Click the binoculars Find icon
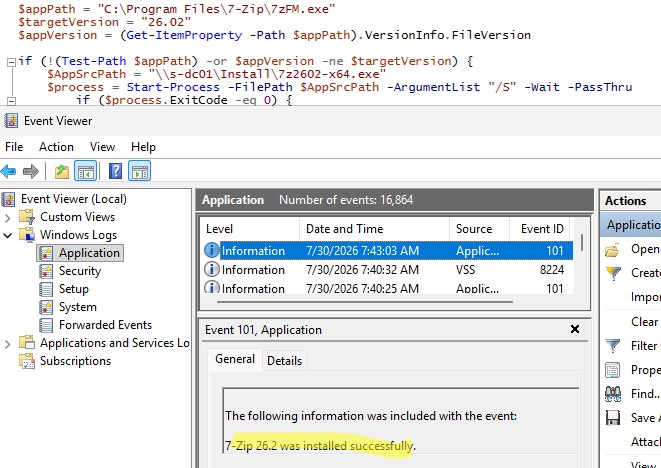The width and height of the screenshot is (661, 468). point(613,394)
